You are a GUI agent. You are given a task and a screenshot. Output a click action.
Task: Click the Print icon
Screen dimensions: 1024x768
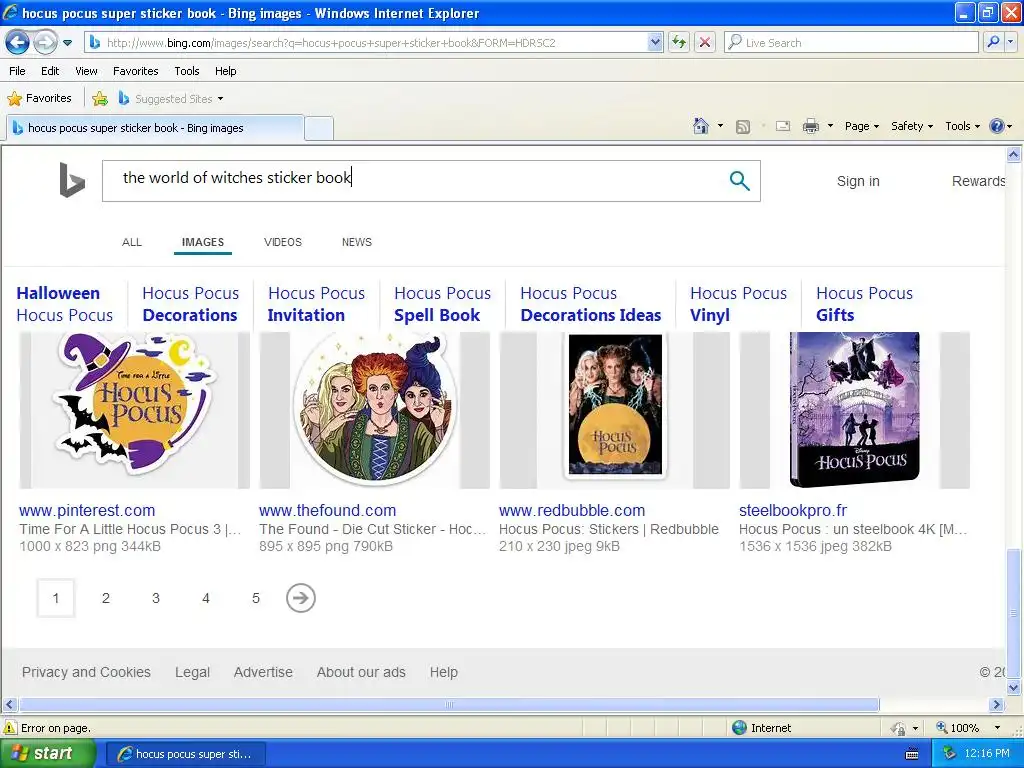[810, 126]
